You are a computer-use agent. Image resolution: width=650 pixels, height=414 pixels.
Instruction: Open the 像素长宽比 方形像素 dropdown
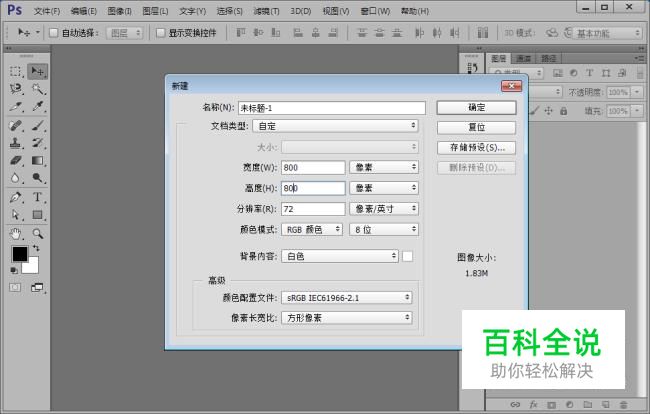pos(347,318)
